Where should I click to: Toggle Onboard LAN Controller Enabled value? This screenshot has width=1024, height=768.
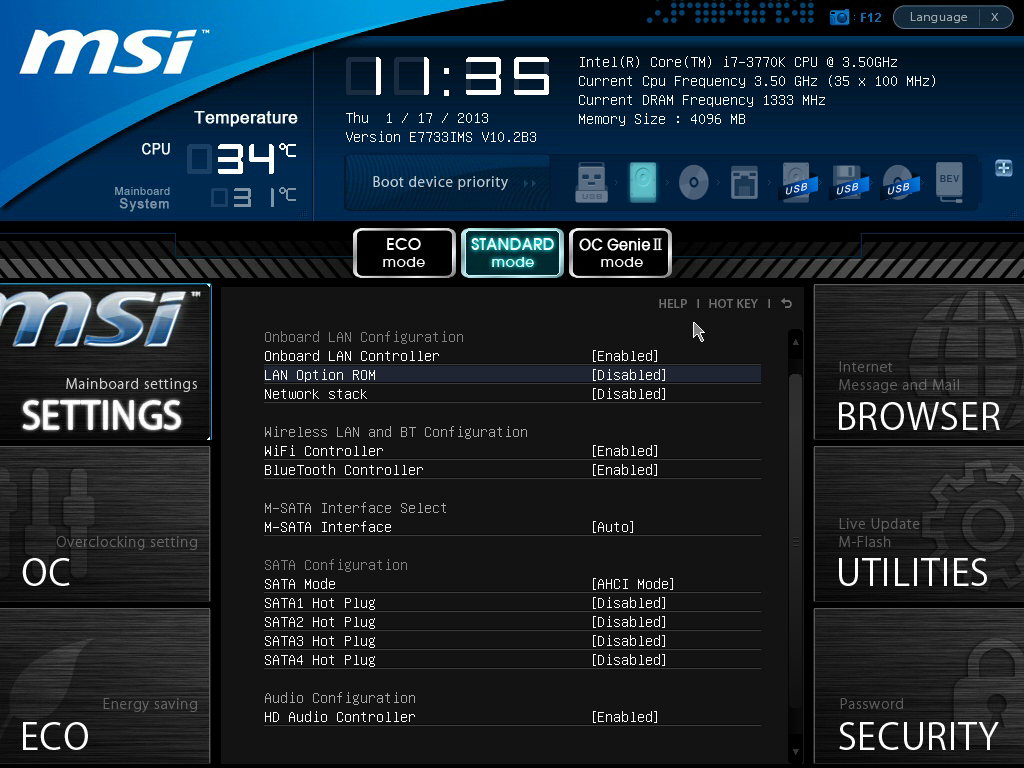tap(625, 356)
